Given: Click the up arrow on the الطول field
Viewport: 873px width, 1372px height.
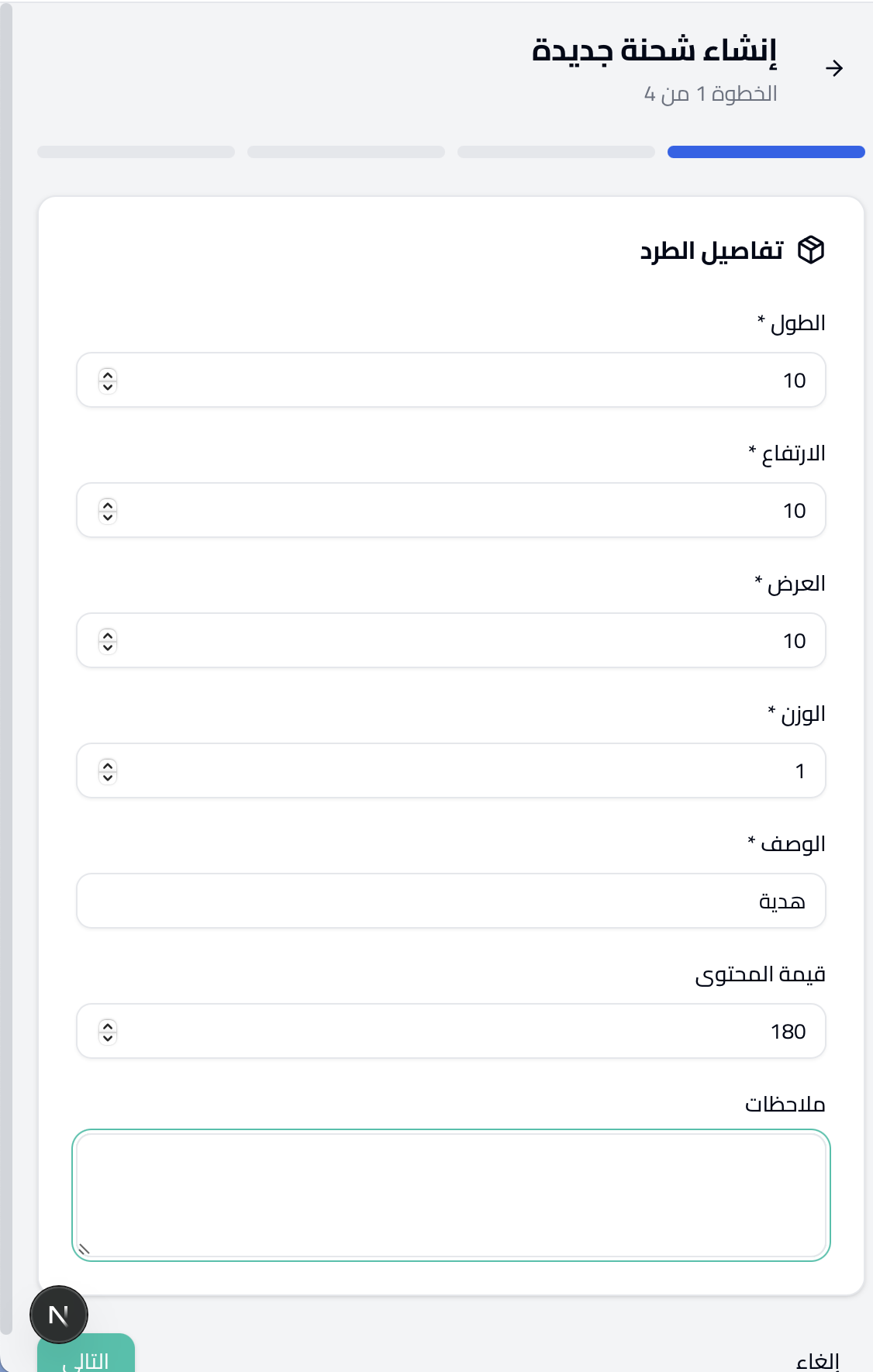Looking at the screenshot, I should (x=107, y=374).
